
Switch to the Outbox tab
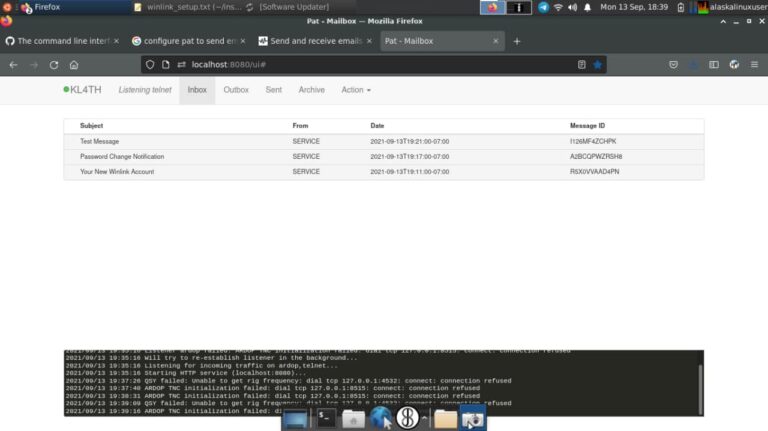pos(236,90)
